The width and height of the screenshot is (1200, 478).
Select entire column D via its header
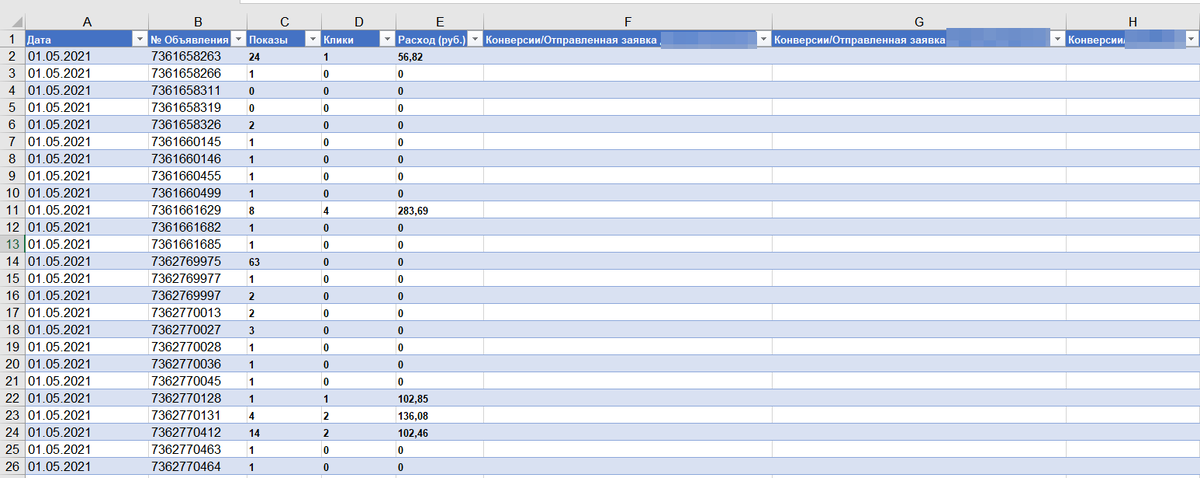(358, 21)
